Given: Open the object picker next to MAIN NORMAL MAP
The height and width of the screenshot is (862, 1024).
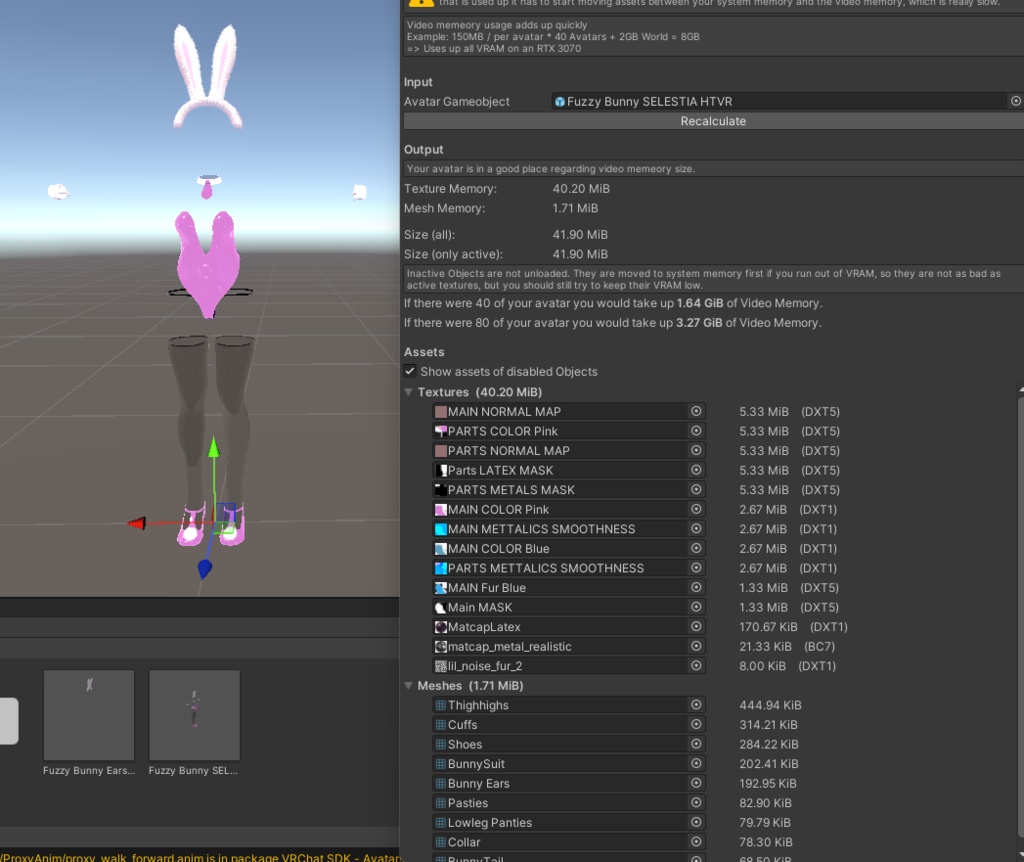Looking at the screenshot, I should (x=696, y=411).
